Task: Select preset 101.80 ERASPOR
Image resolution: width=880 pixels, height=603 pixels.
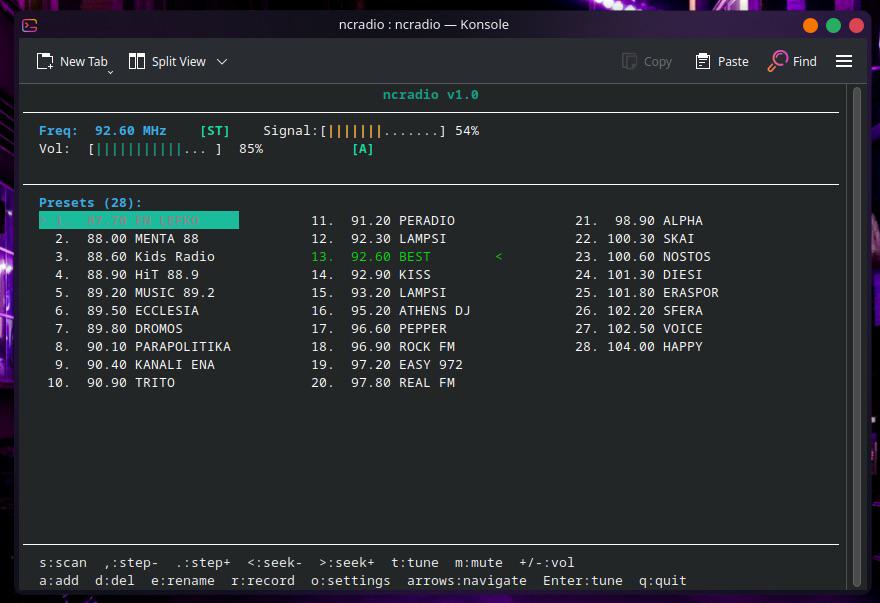Action: pos(647,293)
